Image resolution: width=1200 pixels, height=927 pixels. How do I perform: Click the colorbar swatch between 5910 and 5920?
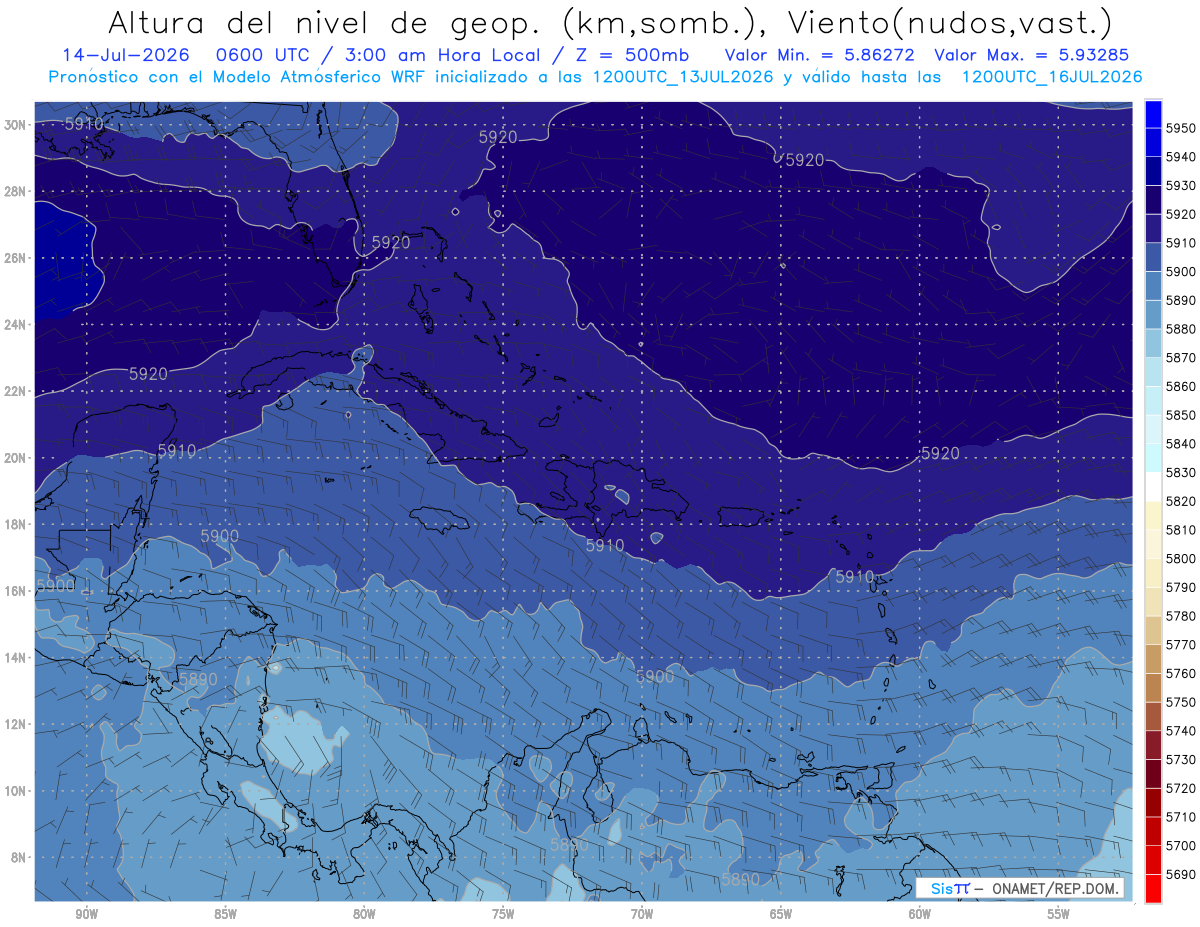tap(1153, 229)
